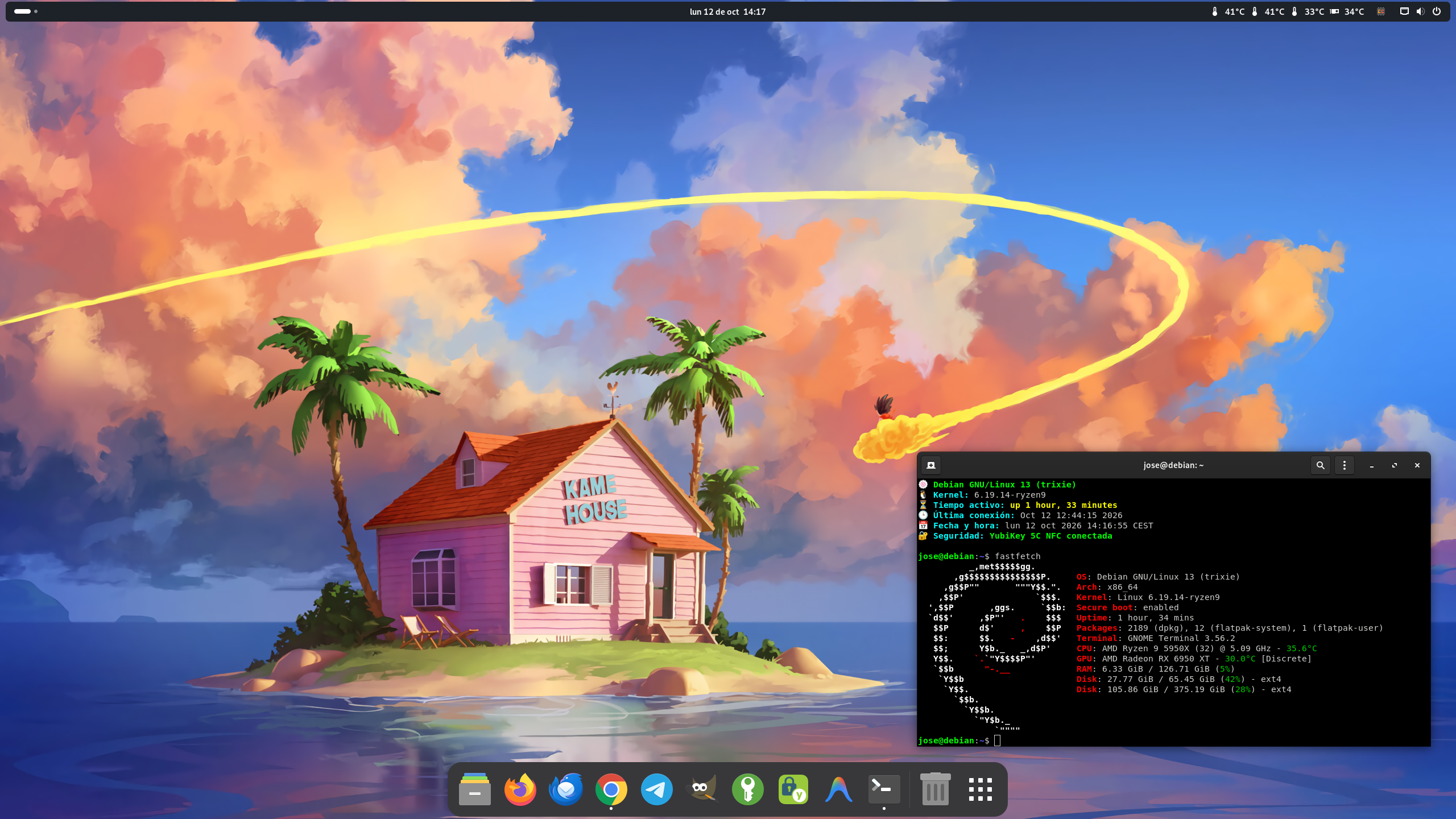
Task: Launch GIMP from the dock
Action: coord(702,789)
